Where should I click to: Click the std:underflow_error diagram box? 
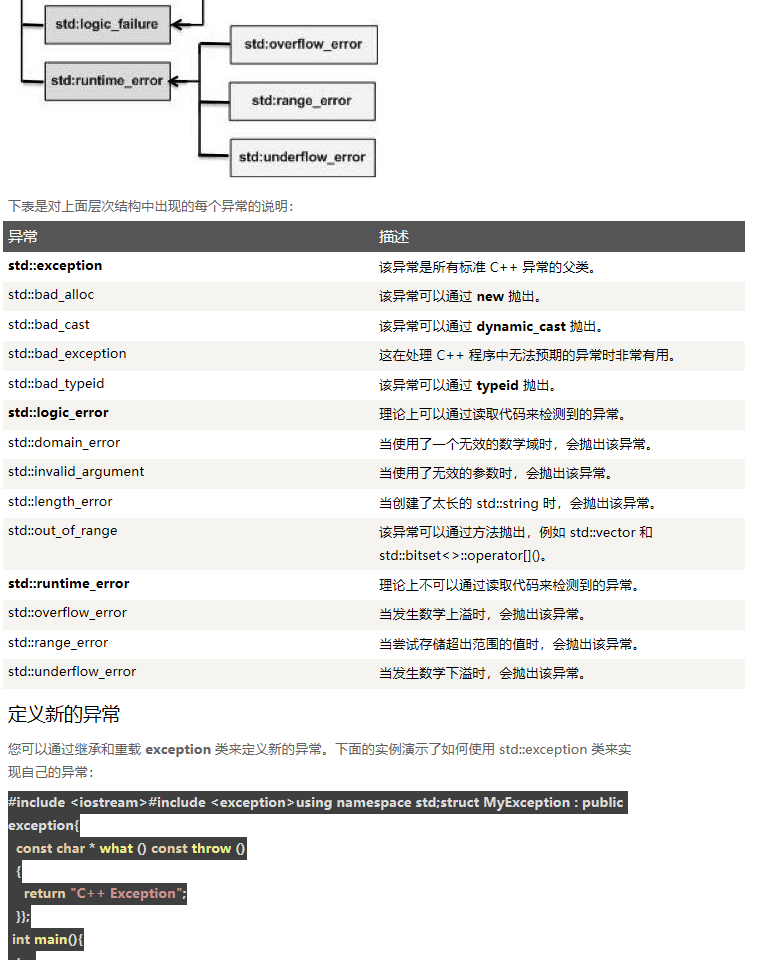pos(302,157)
